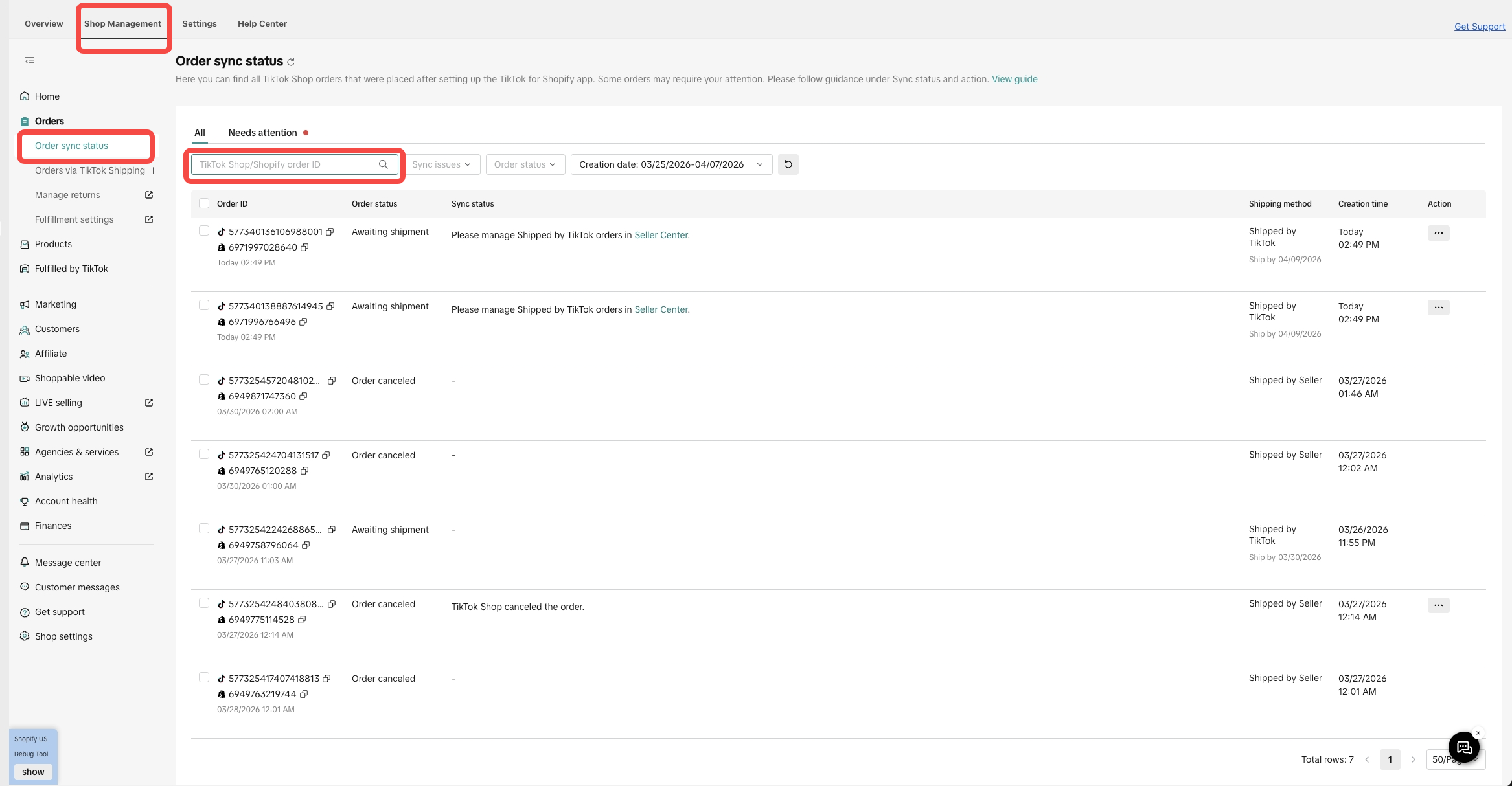
Task: Select checkbox for order 577325417407418813
Action: 204,677
